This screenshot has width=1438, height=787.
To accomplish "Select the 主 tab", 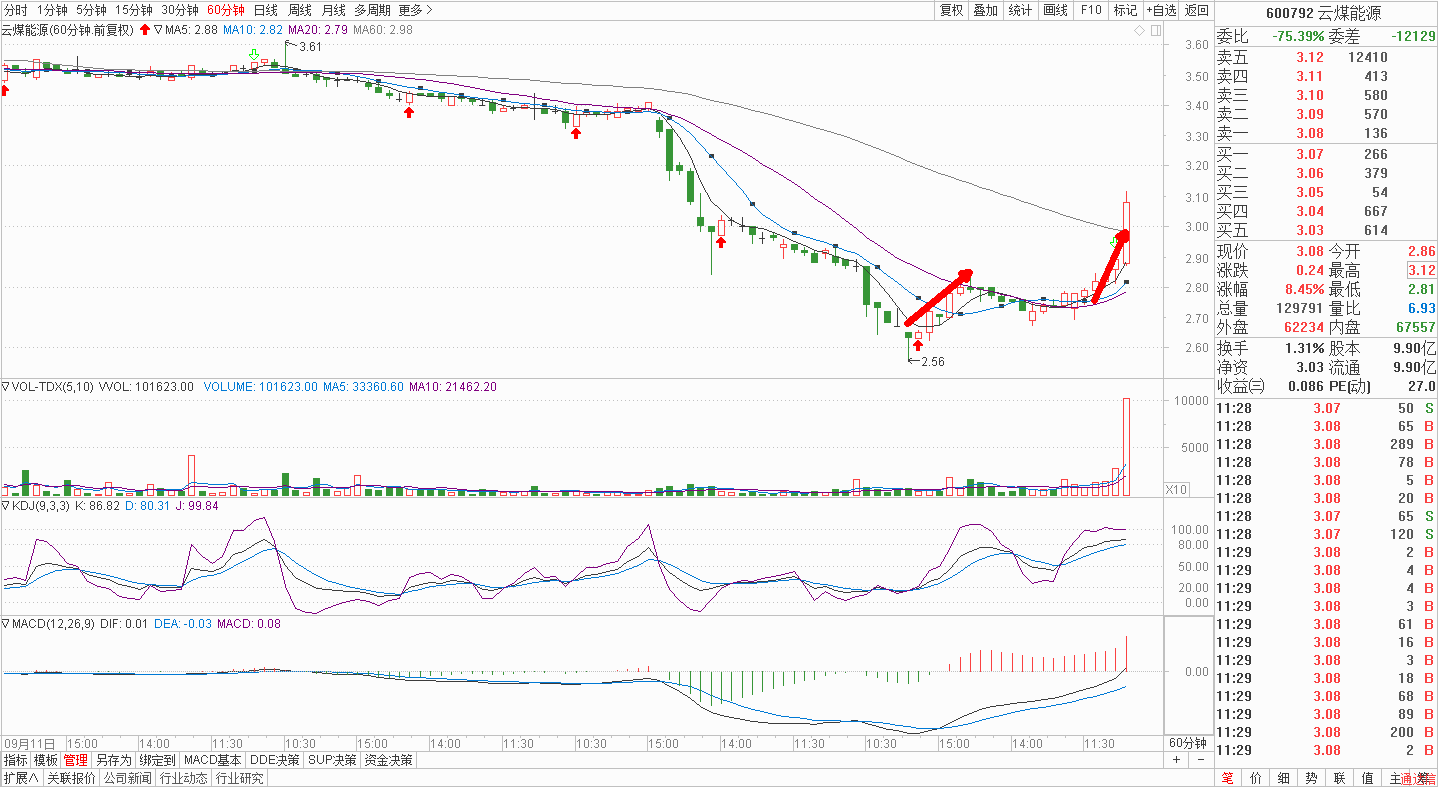I will (x=1395, y=778).
